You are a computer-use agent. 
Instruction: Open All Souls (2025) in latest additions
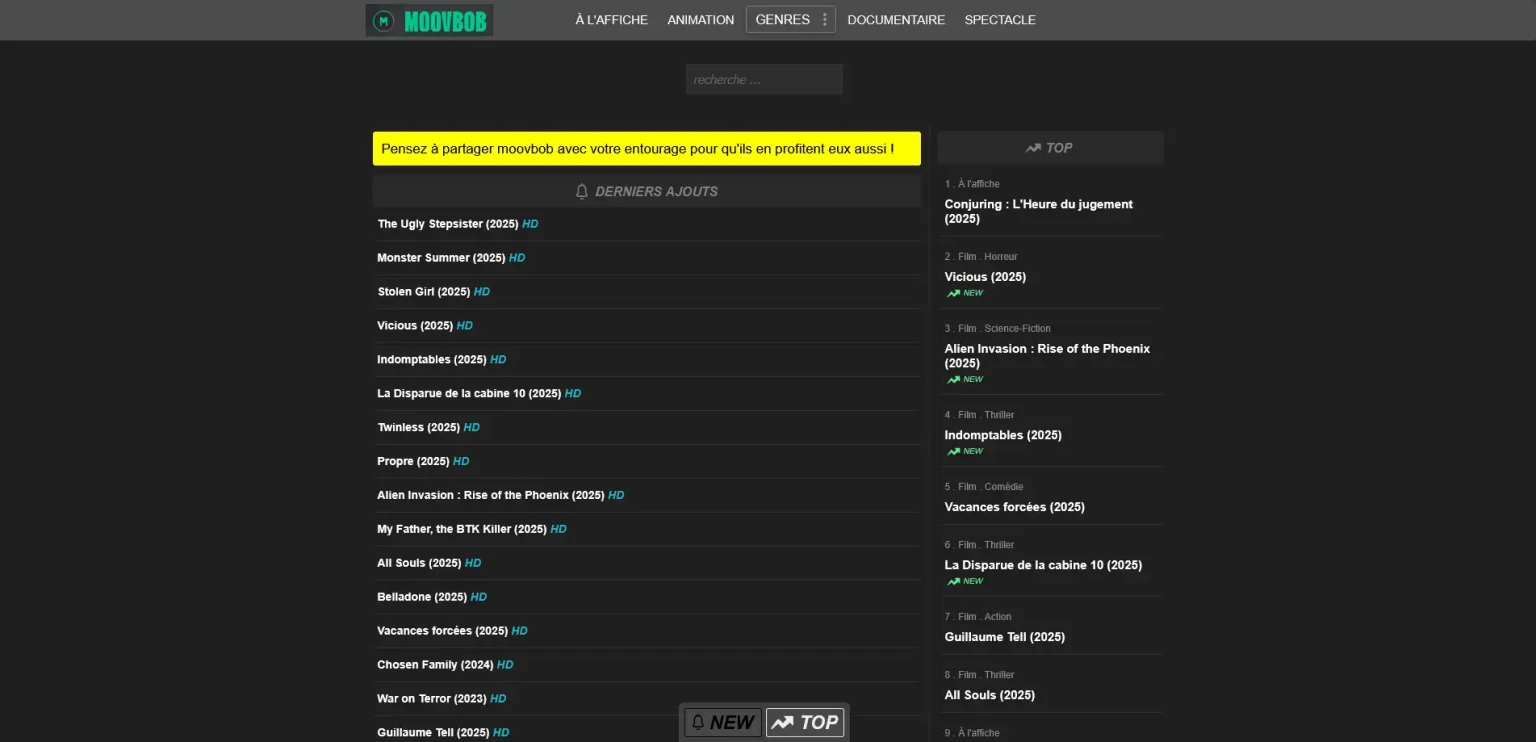coord(419,564)
